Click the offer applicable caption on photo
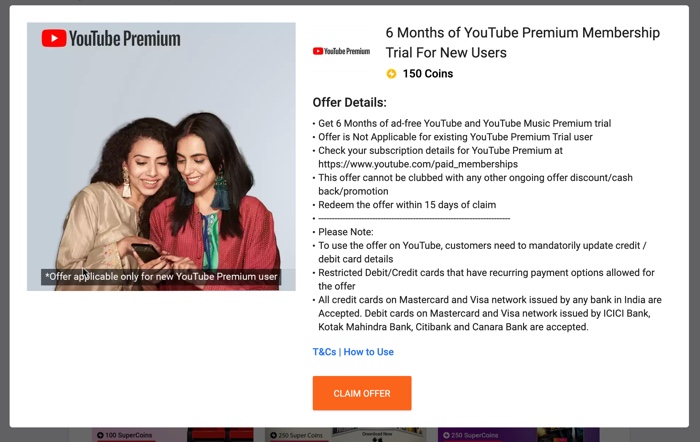Image resolution: width=700 pixels, height=442 pixels. [x=161, y=277]
